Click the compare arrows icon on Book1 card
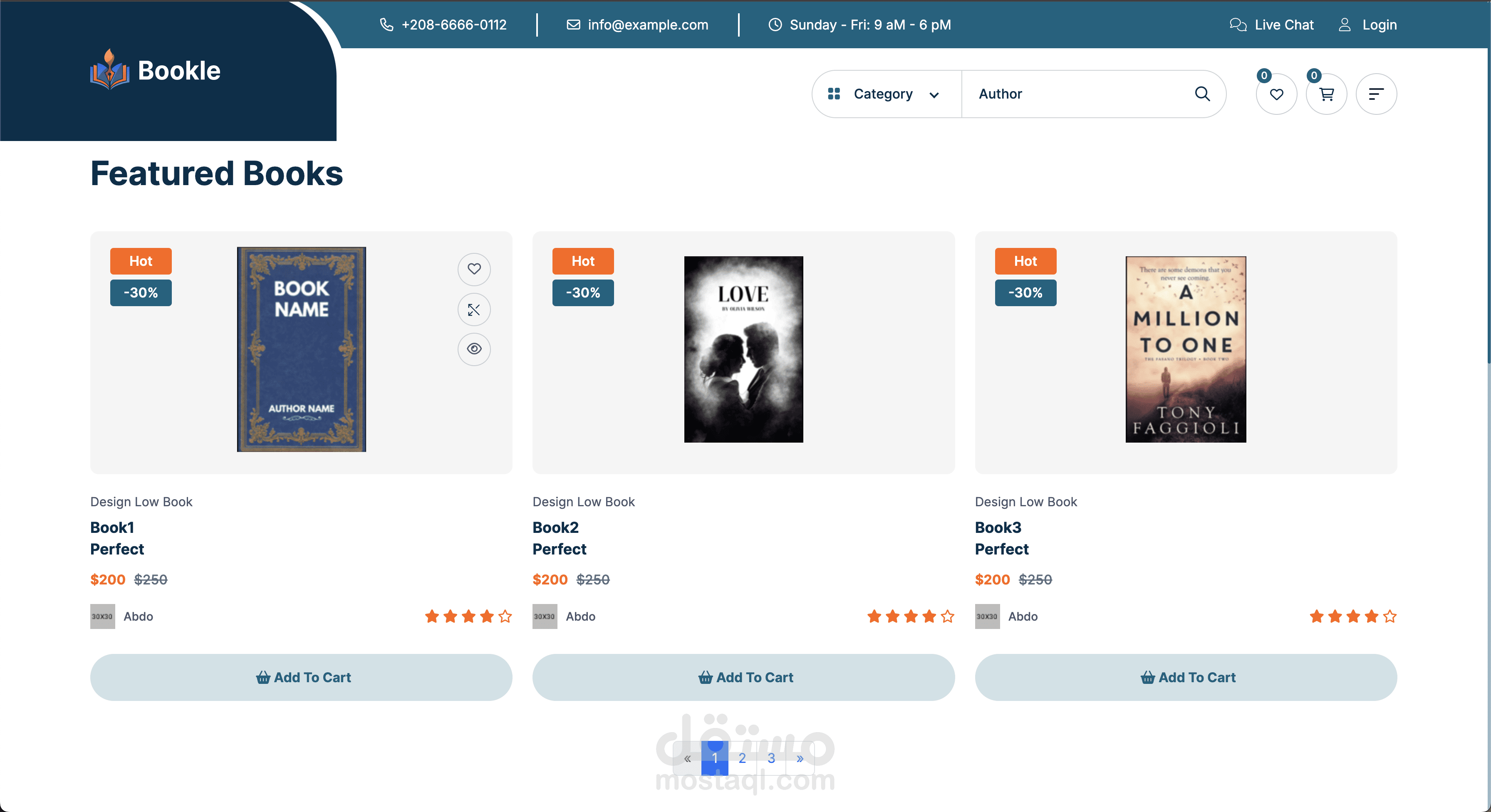This screenshot has height=812, width=1491. tap(474, 309)
